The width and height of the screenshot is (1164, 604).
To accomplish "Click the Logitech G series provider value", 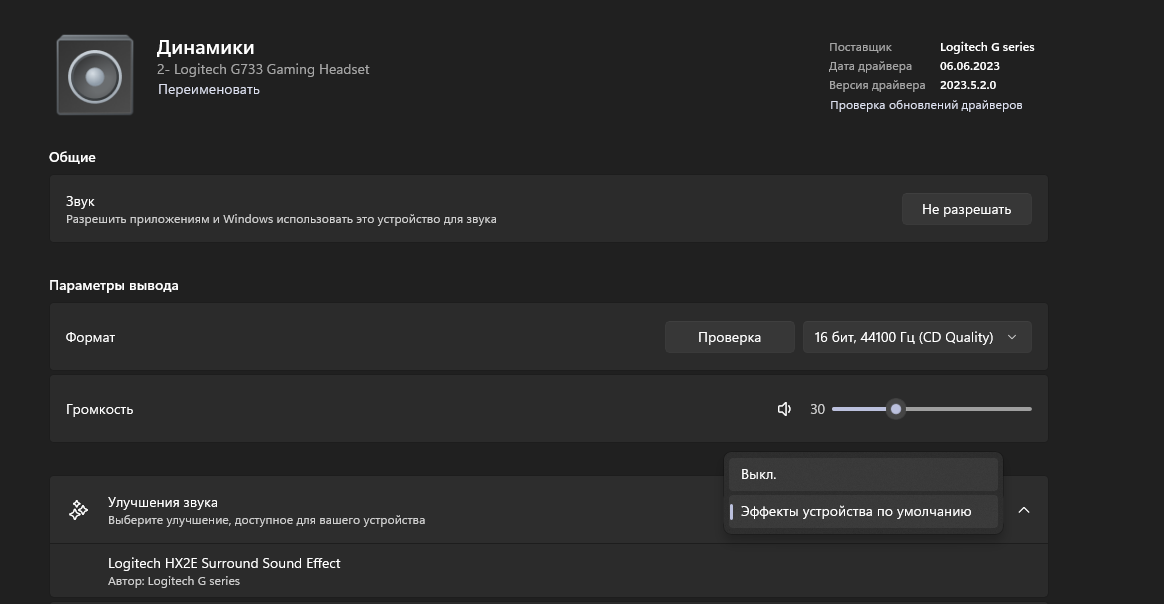I will click(x=987, y=47).
